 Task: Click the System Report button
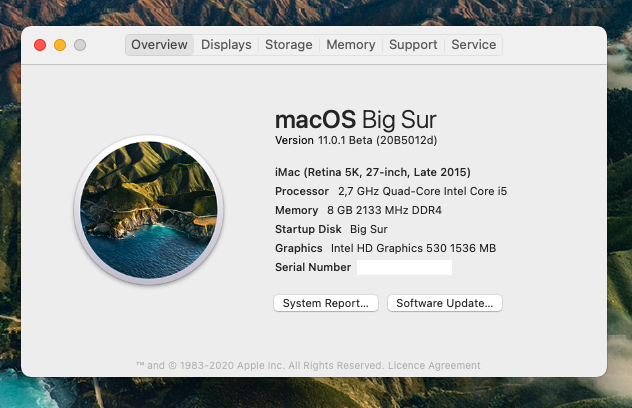pyautogui.click(x=326, y=303)
